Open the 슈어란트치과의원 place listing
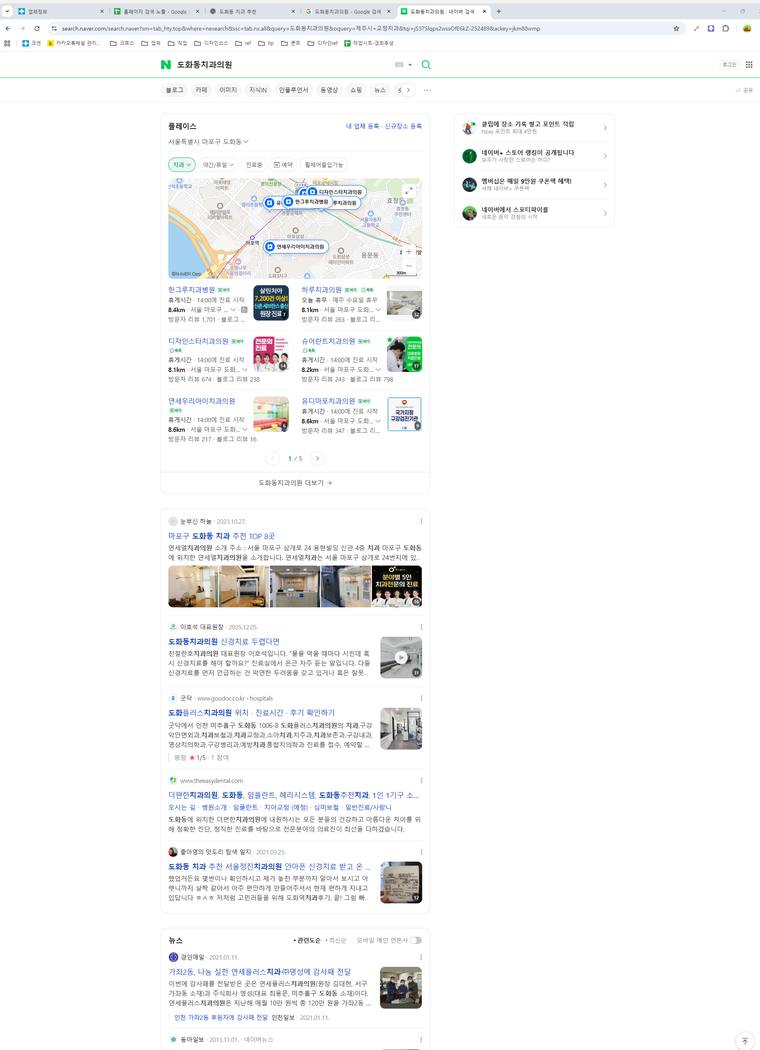The image size is (760, 1050). (328, 341)
